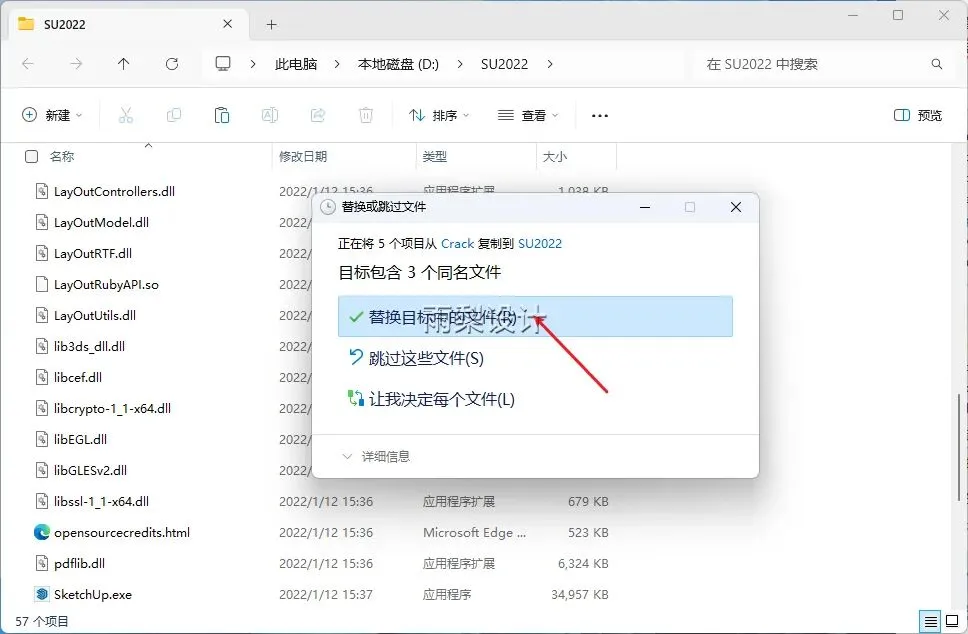Open the 新建 dropdown
Image resolution: width=968 pixels, height=634 pixels.
coord(52,115)
